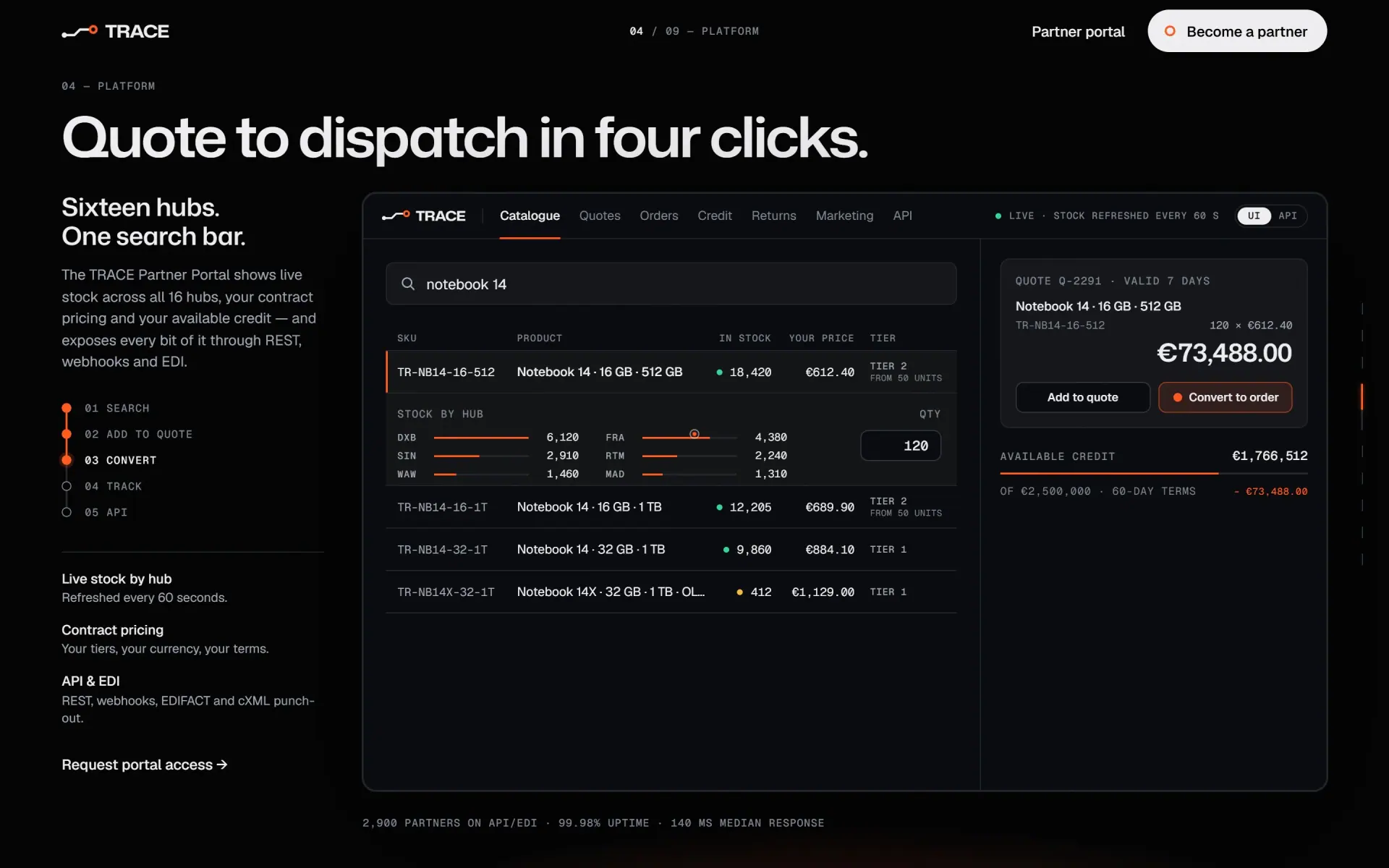Click the IN STOCK column header
Image resolution: width=1389 pixels, height=868 pixels.
[744, 338]
